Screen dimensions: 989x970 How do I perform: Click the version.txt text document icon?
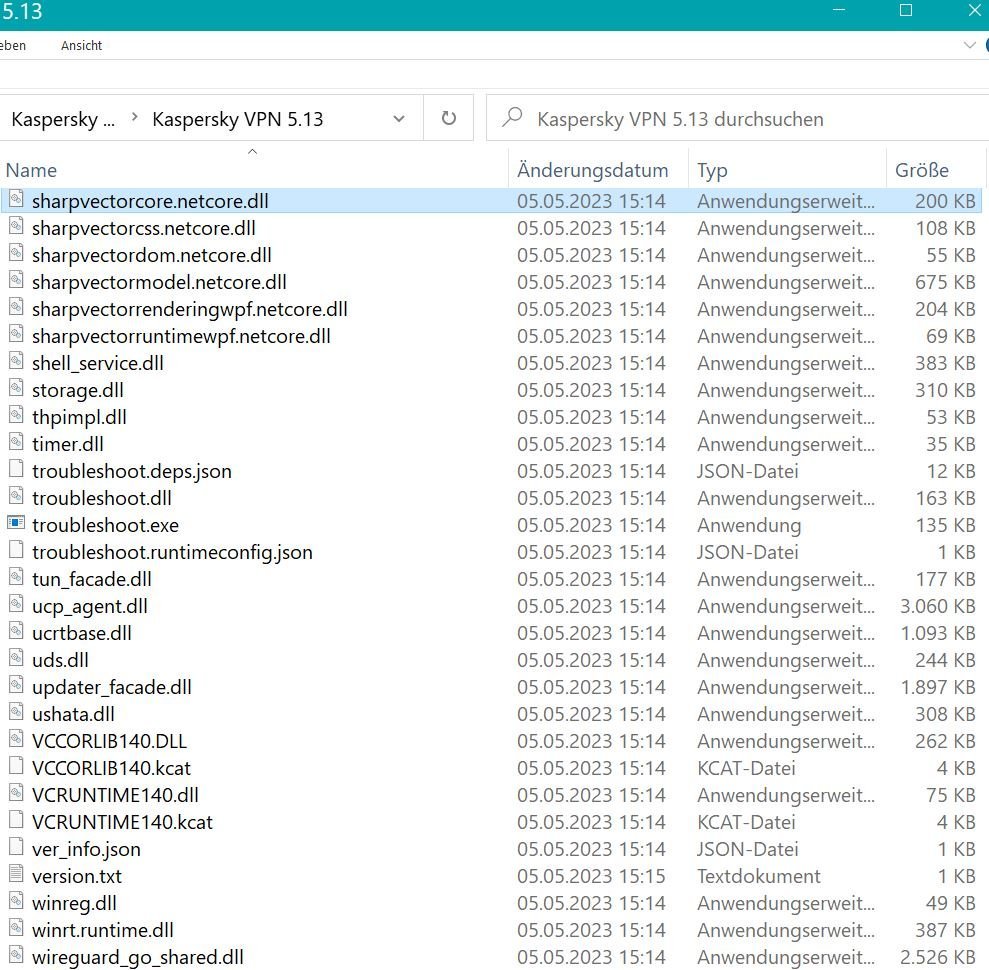[x=16, y=874]
